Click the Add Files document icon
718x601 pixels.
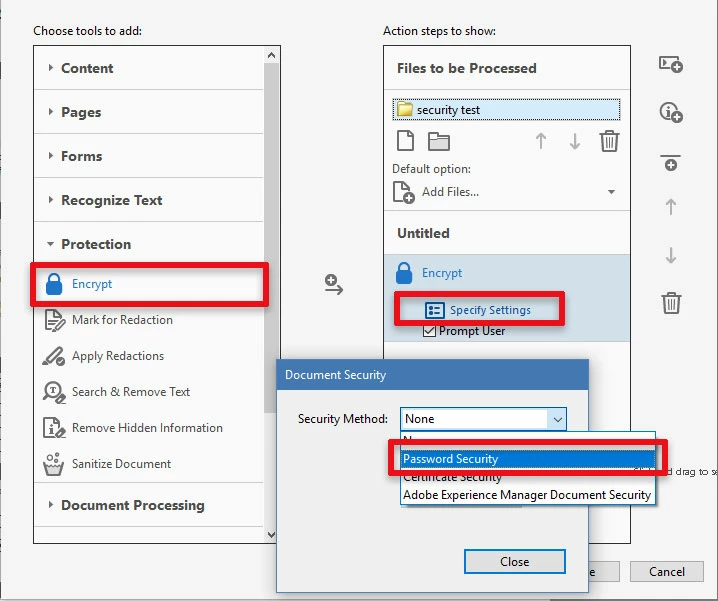pyautogui.click(x=403, y=192)
